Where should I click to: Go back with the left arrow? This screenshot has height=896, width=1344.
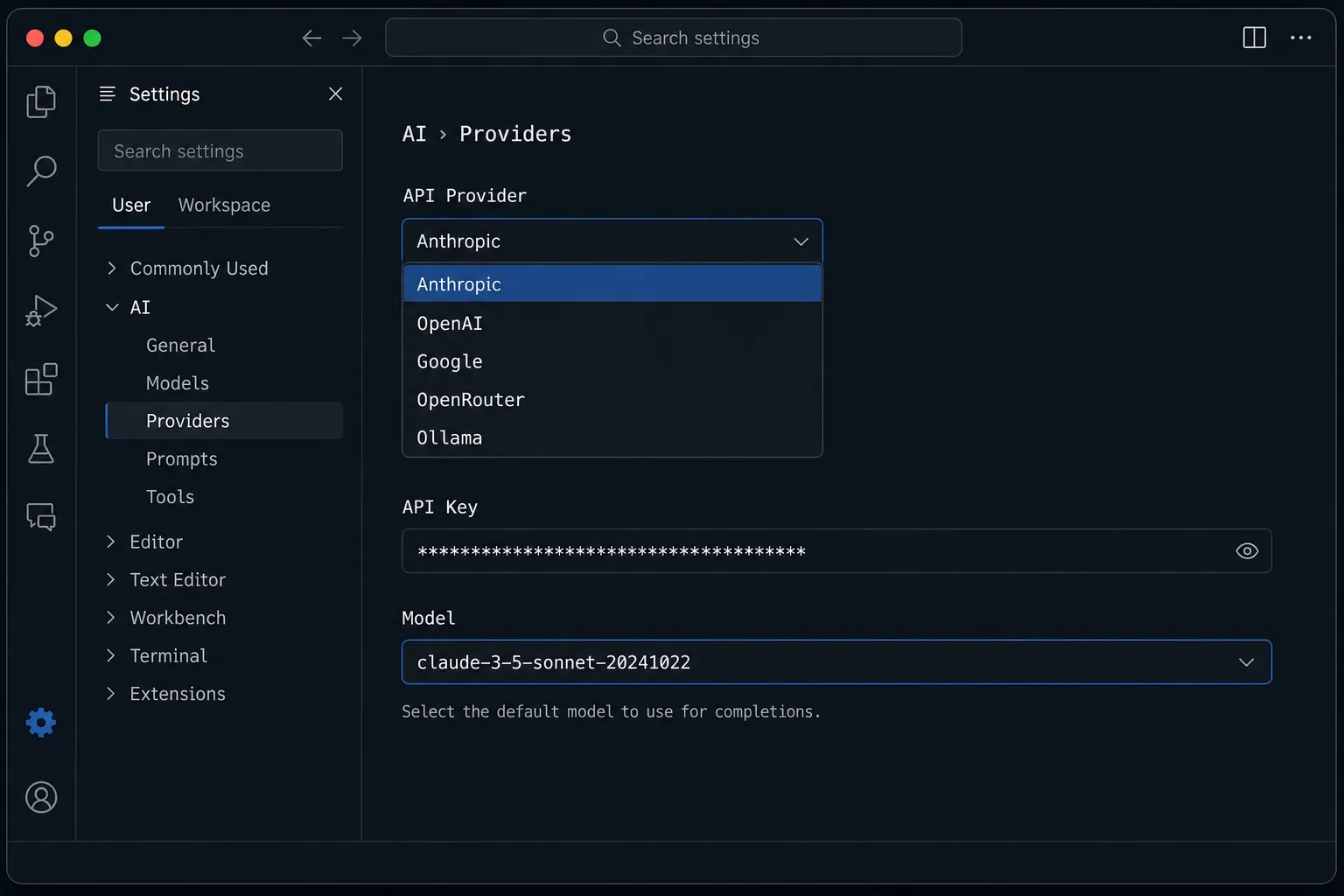[x=311, y=38]
